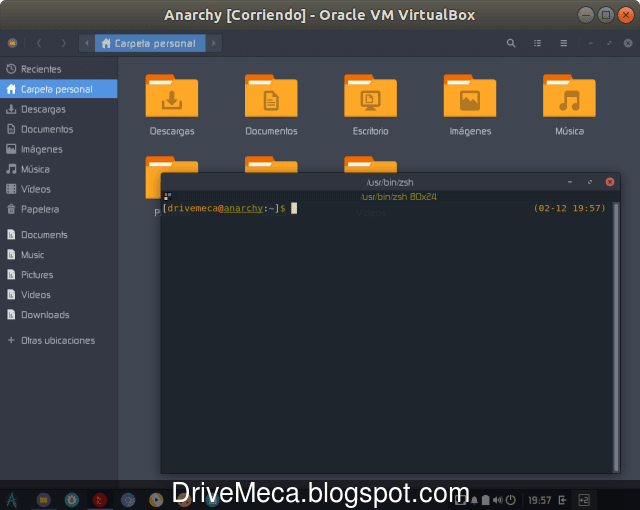This screenshot has height=510, width=640.
Task: Click the volume icon in system tray
Action: (498, 500)
